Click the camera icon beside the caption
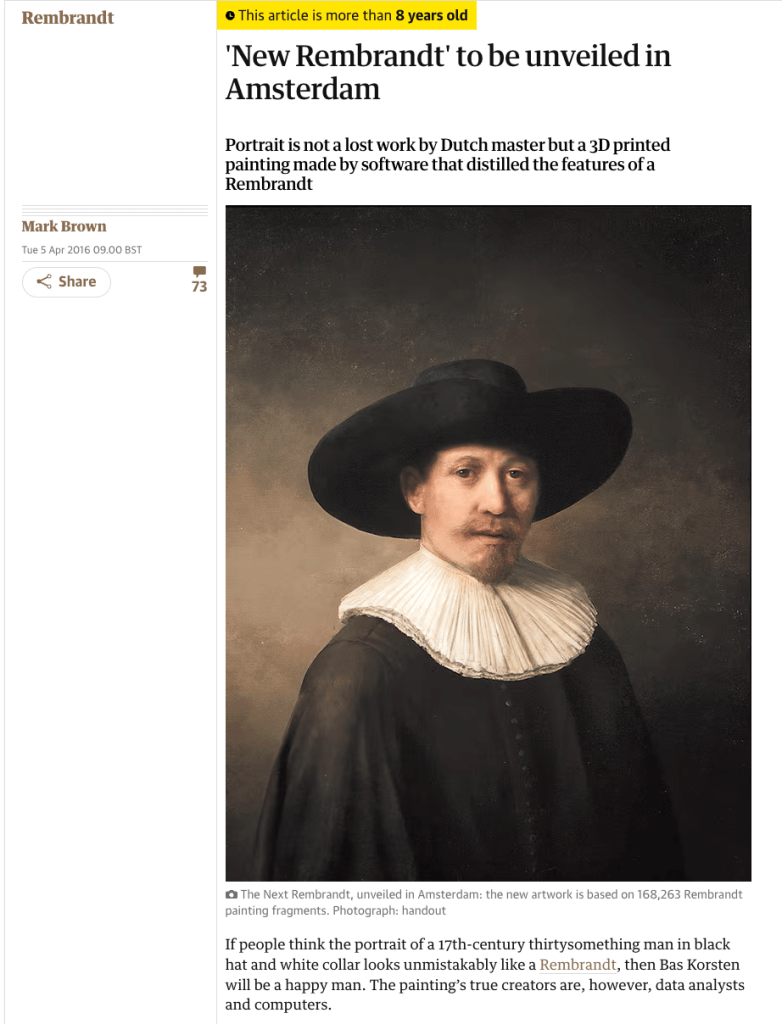 [x=231, y=894]
